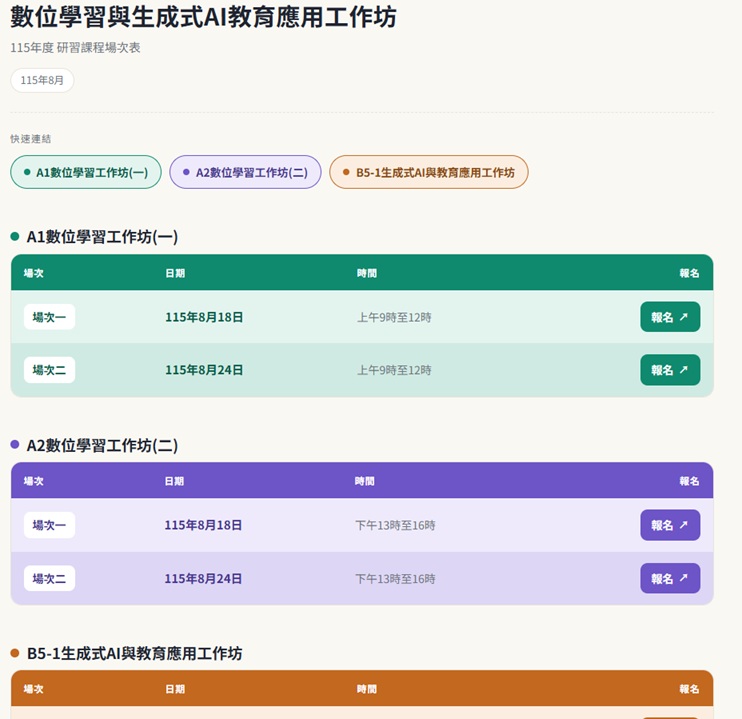Click the 場次一 badge in A1 table
Image resolution: width=742 pixels, height=719 pixels.
coord(49,317)
